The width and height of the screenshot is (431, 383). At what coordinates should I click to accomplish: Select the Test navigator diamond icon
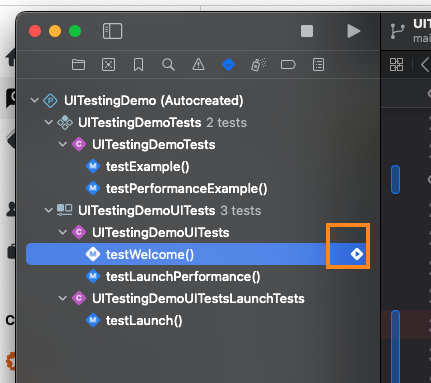pyautogui.click(x=228, y=65)
